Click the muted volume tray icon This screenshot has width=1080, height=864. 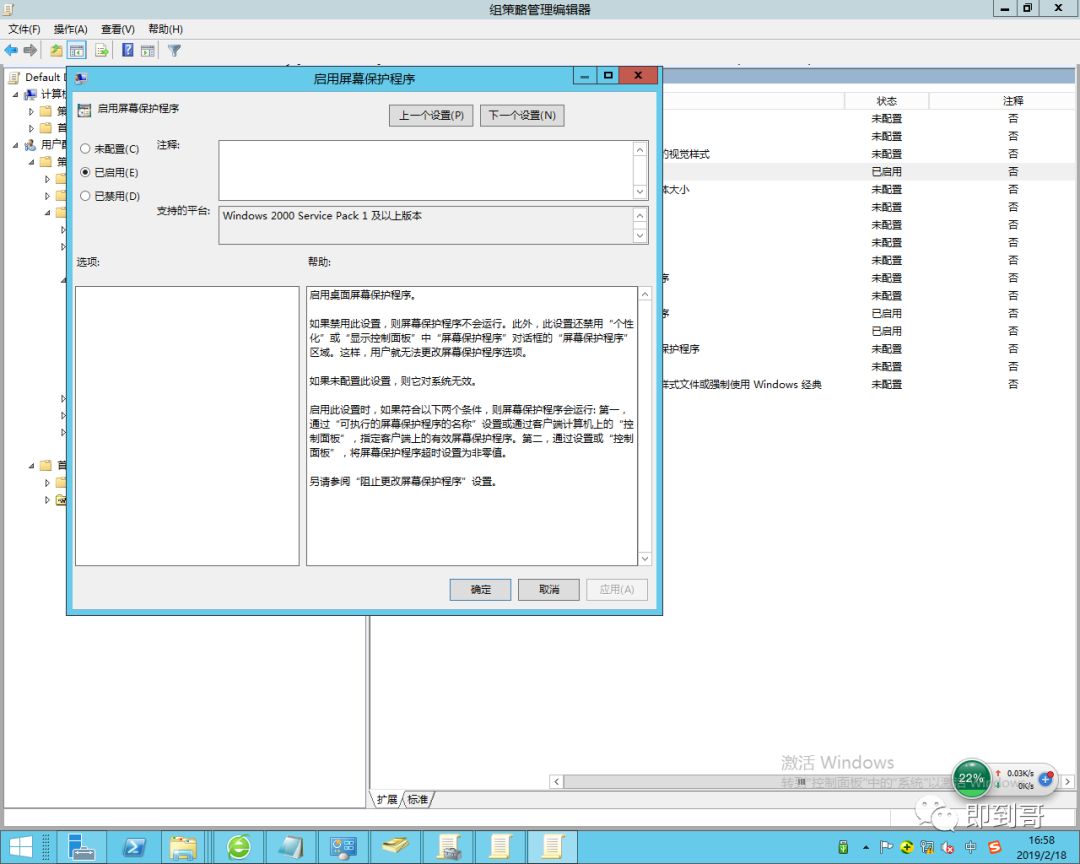(x=948, y=847)
